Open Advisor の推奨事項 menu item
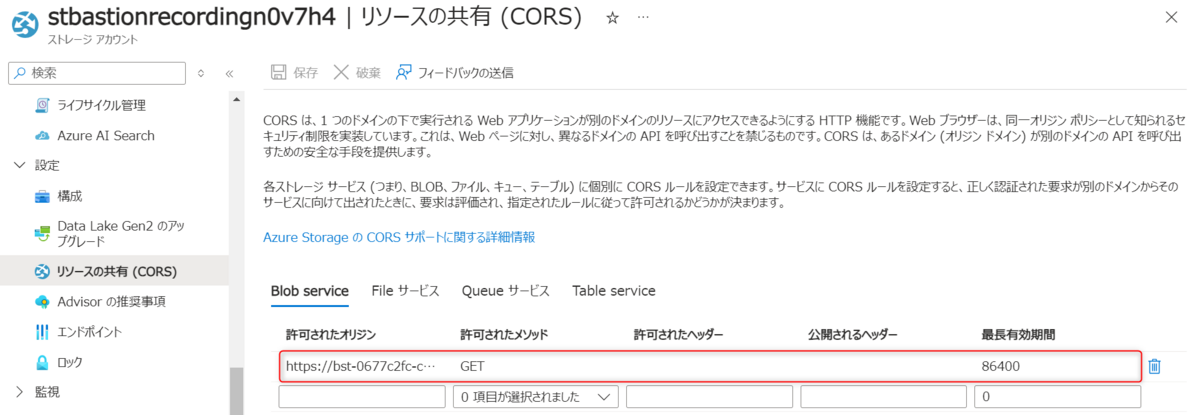 [111, 301]
